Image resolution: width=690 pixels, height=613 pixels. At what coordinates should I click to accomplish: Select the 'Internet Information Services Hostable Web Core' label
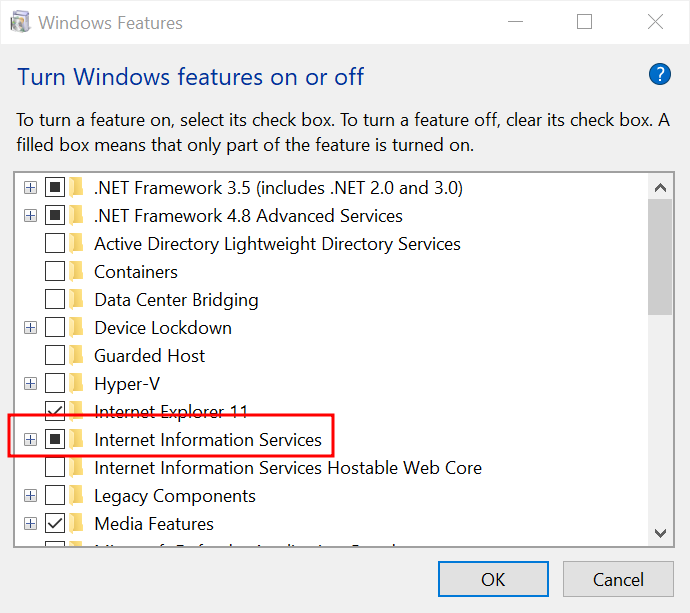click(288, 468)
